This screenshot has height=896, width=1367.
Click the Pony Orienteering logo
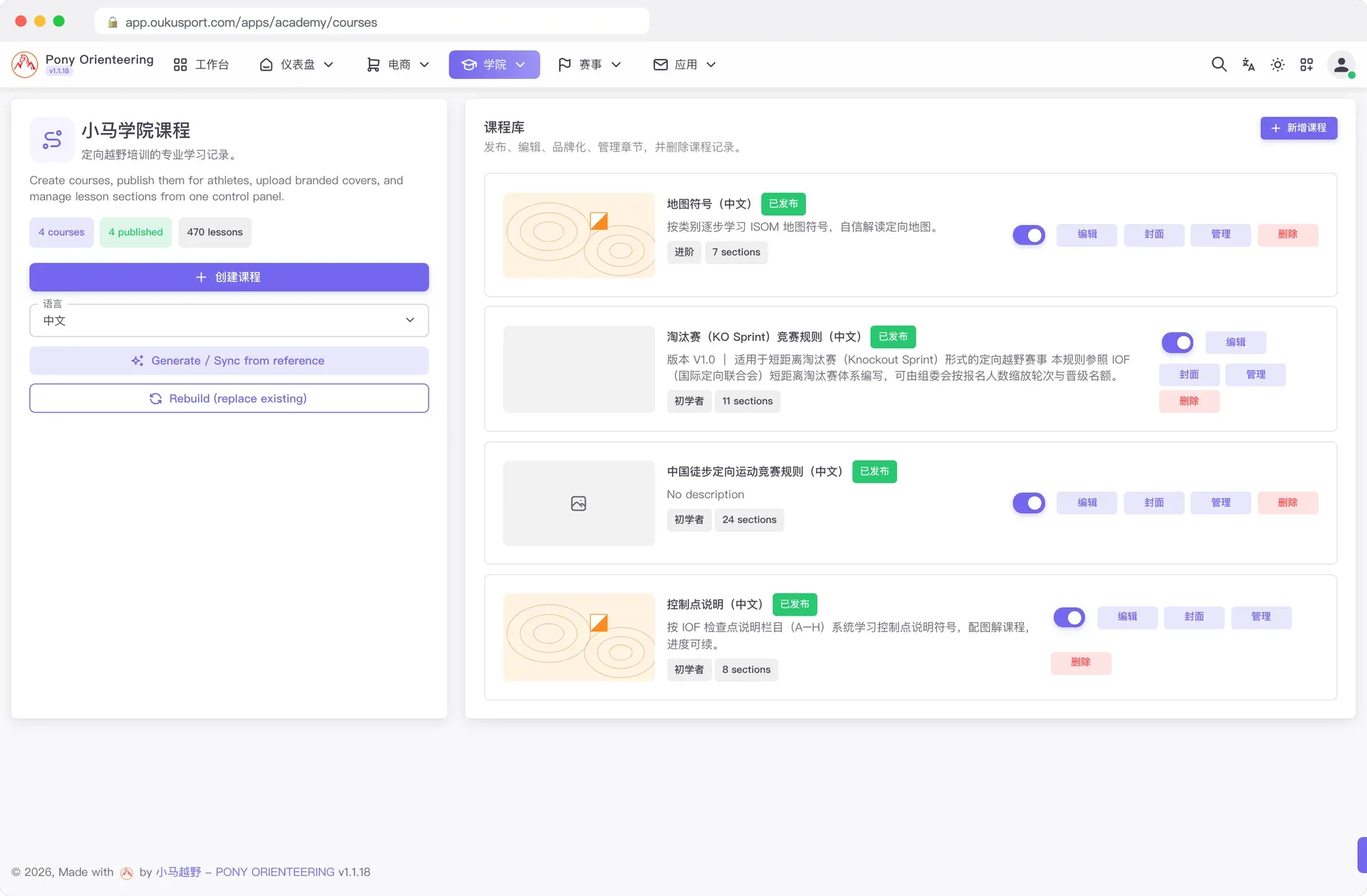(24, 65)
